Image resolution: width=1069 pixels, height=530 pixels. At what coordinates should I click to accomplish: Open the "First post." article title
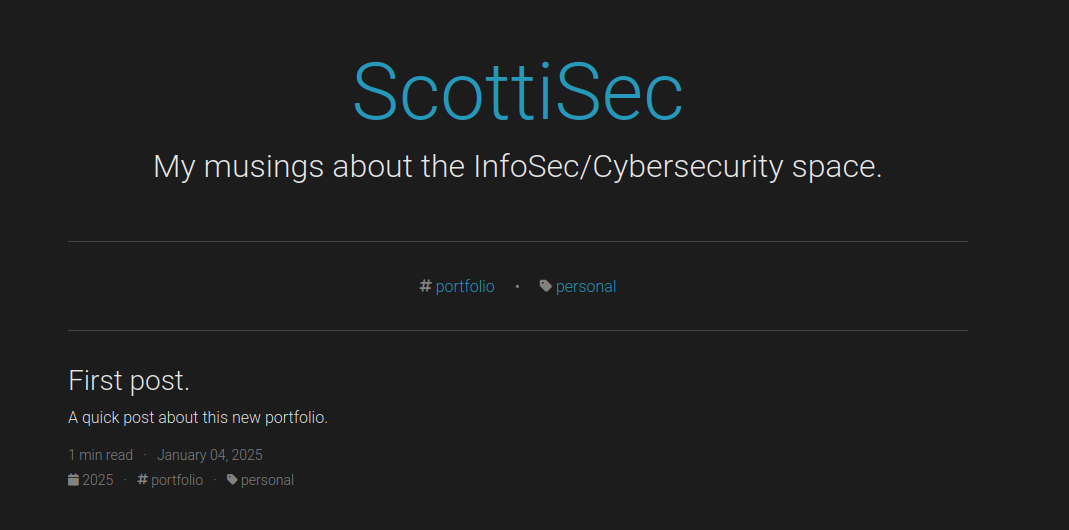129,380
